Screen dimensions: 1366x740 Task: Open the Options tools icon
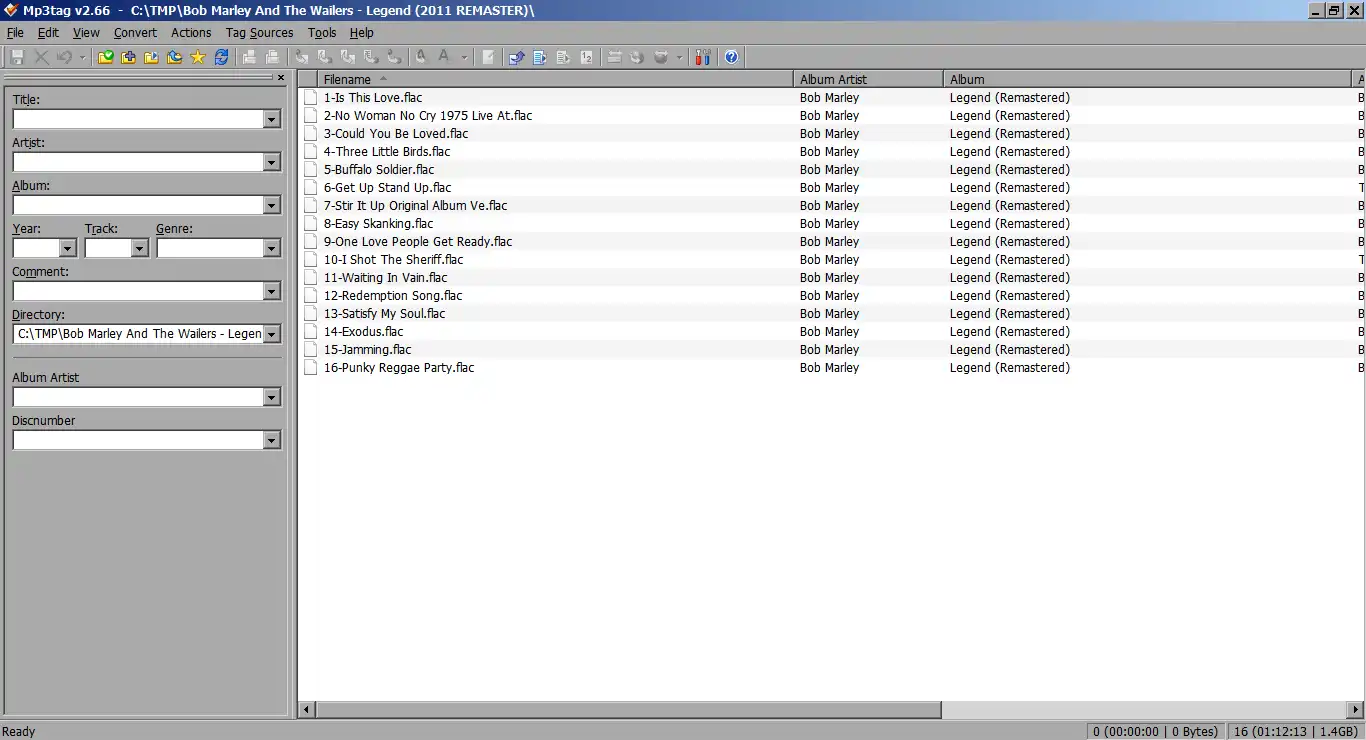click(702, 57)
